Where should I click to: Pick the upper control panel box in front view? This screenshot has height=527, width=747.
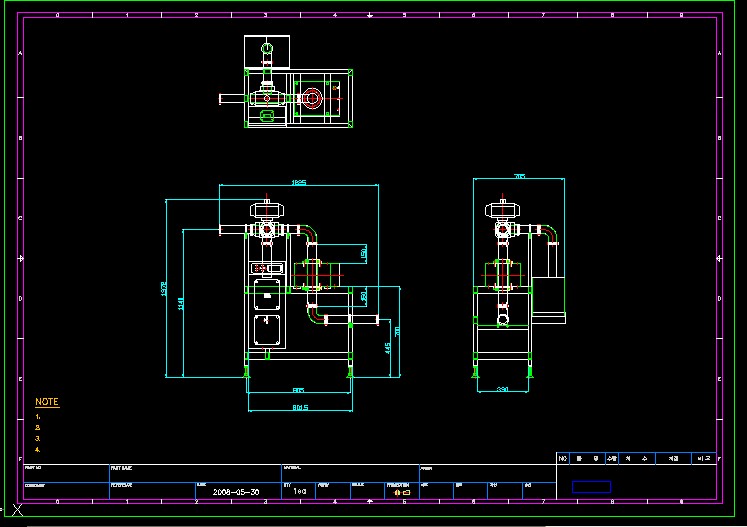[x=267, y=268]
